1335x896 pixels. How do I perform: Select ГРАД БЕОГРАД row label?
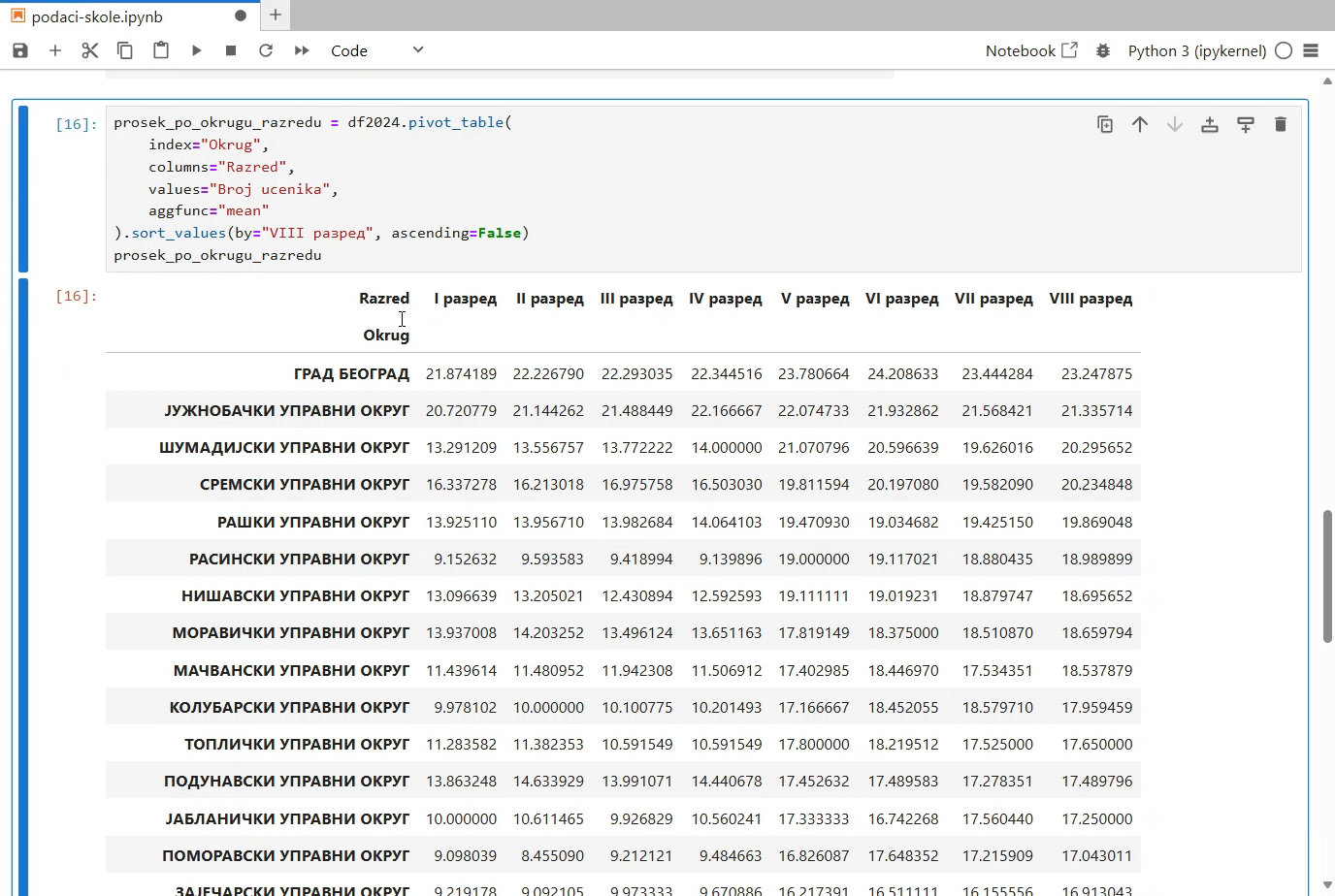pos(351,373)
